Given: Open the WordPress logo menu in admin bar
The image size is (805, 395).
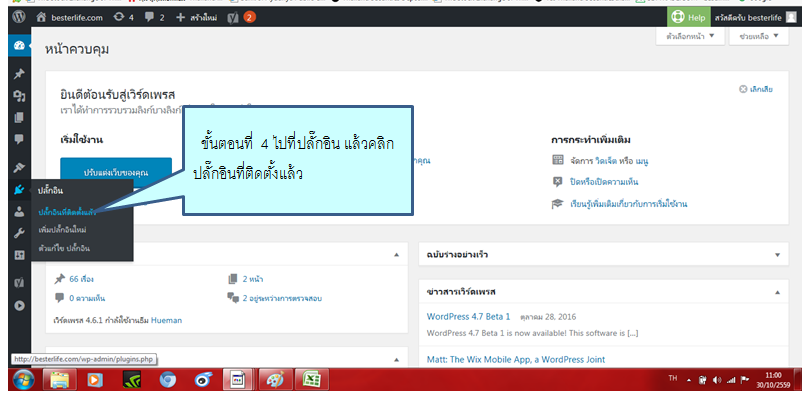Looking at the screenshot, I should point(19,17).
